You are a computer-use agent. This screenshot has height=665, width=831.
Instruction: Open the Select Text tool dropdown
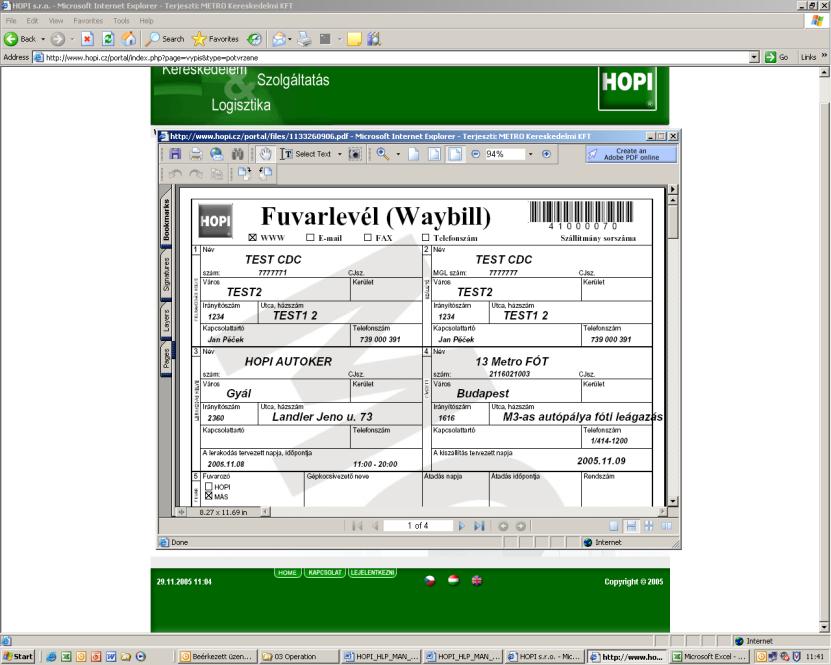[x=340, y=154]
